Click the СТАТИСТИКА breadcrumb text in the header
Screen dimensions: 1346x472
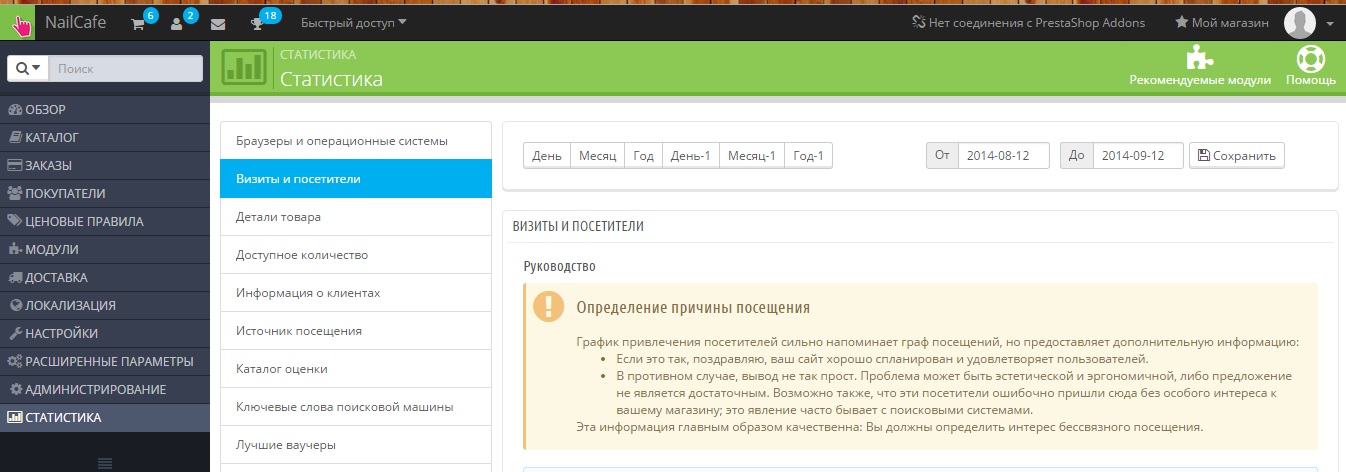point(318,55)
